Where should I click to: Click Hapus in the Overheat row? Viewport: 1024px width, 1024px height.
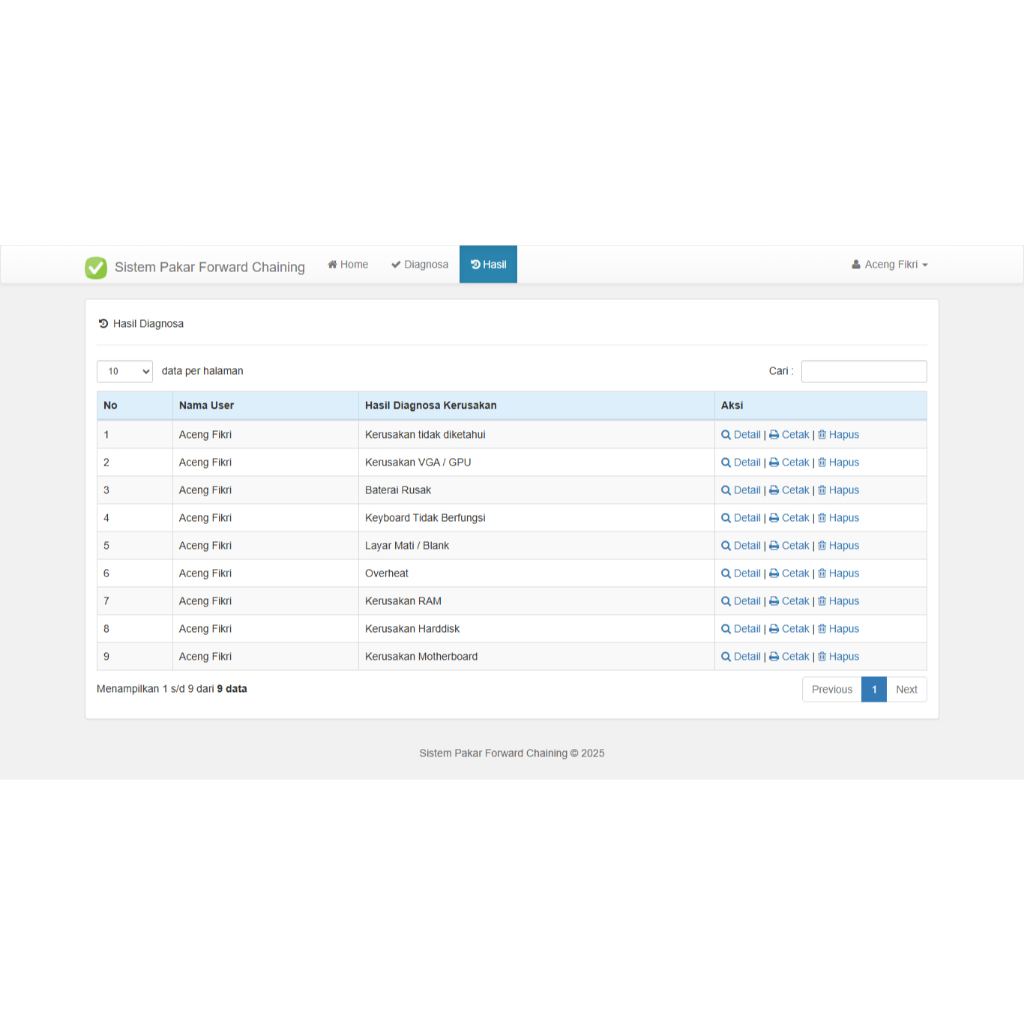839,573
